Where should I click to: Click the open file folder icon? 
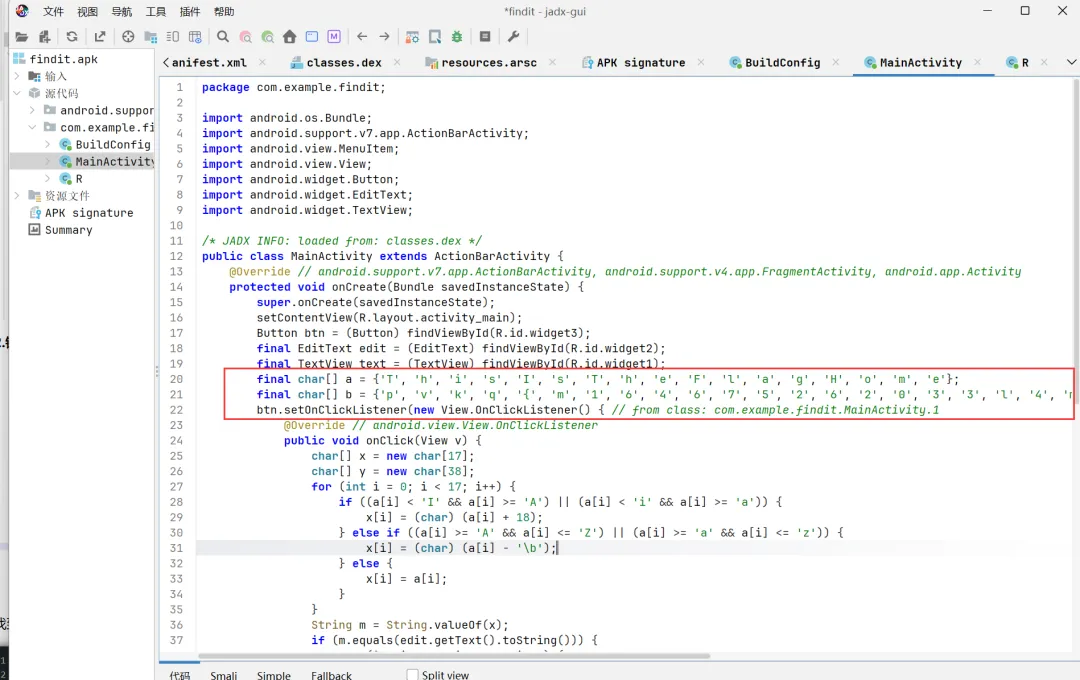tap(21, 37)
